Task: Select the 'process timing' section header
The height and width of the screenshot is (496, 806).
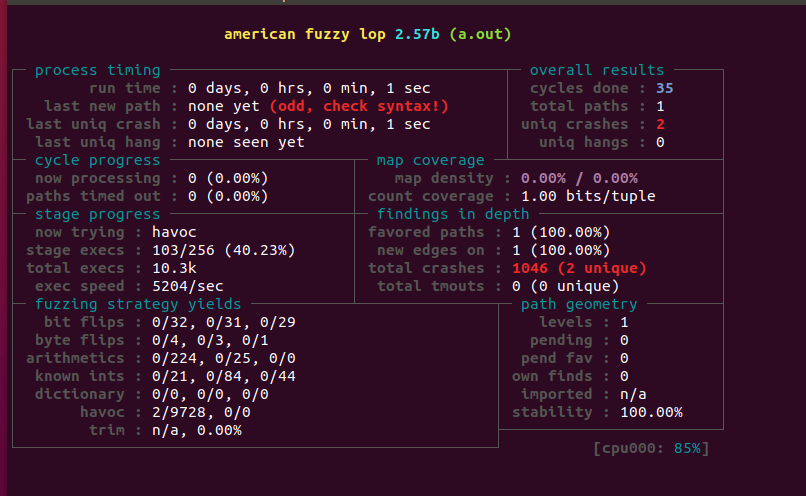Action: (x=98, y=70)
